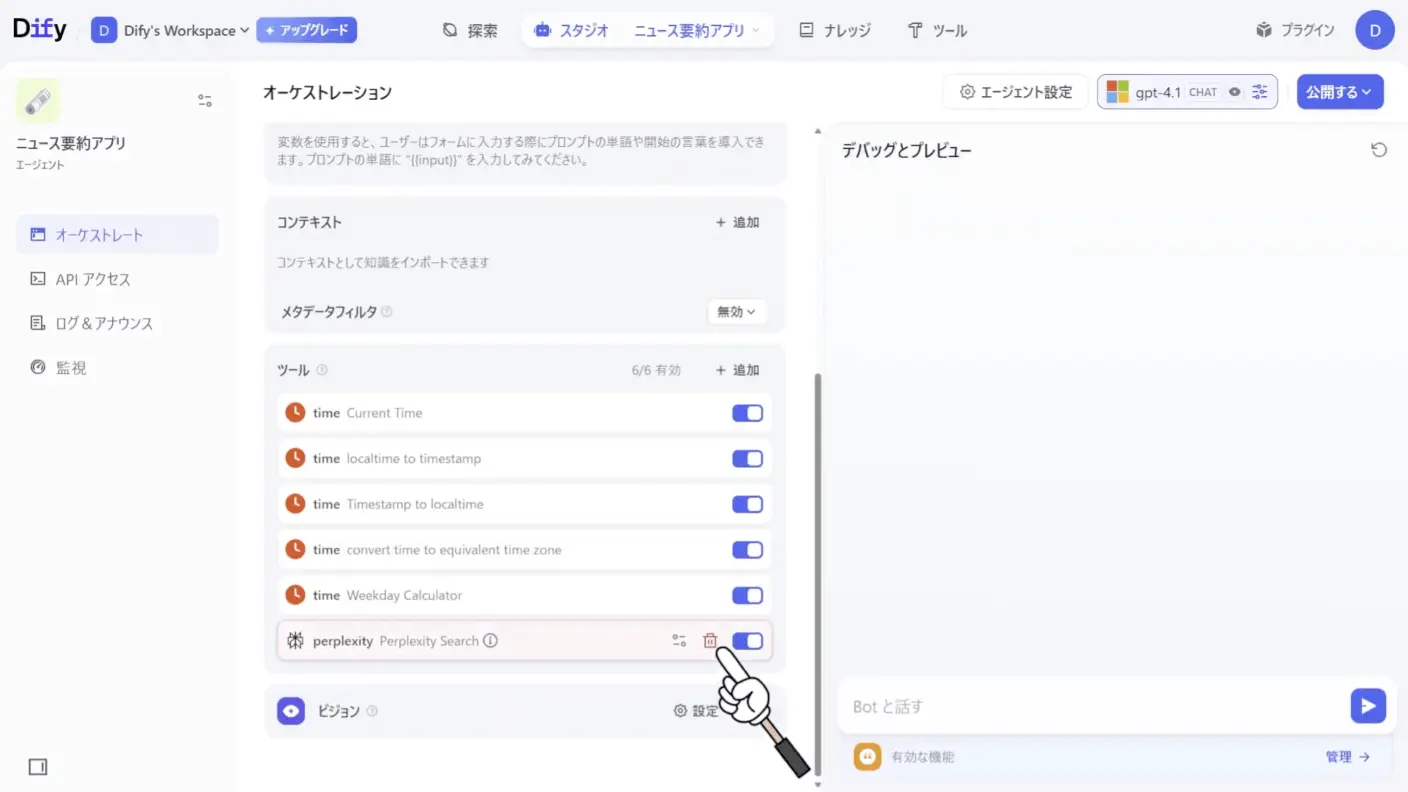Select the 探索 menu item
Image resolution: width=1408 pixels, height=792 pixels.
(x=469, y=30)
